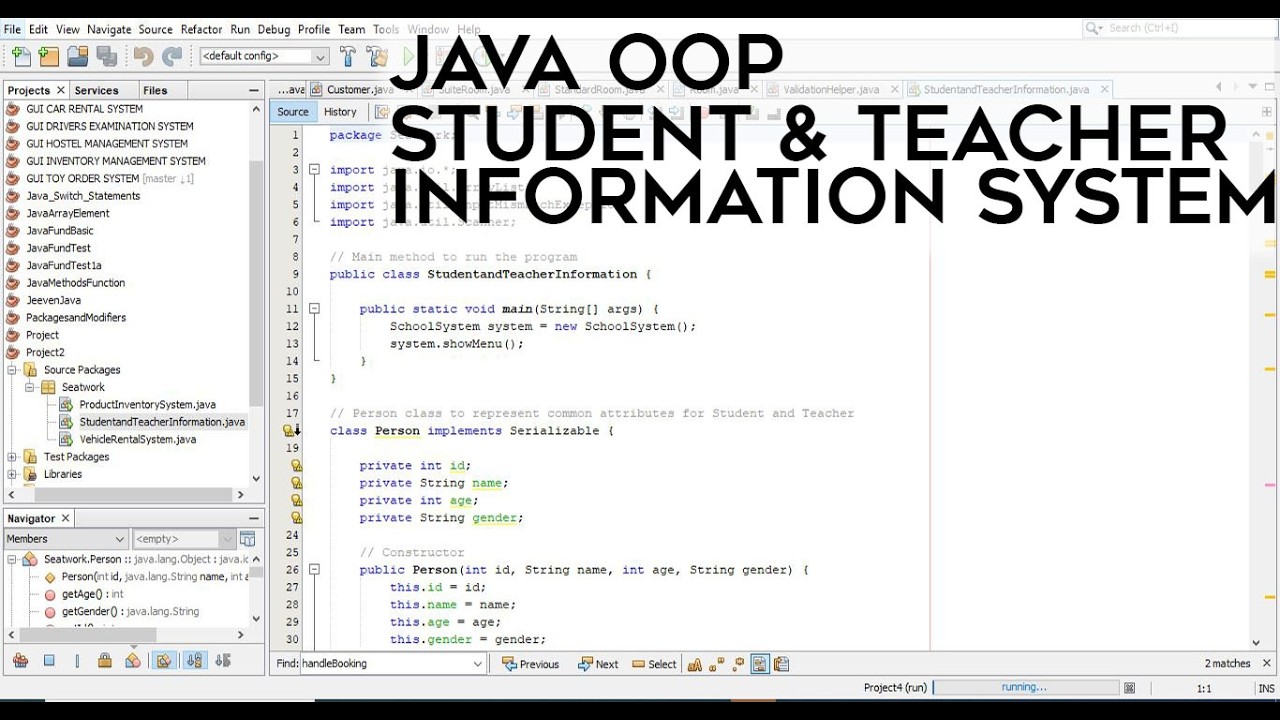This screenshot has height=720, width=1280.
Task: Open Navigator javadoc window icon
Action: coord(247,539)
